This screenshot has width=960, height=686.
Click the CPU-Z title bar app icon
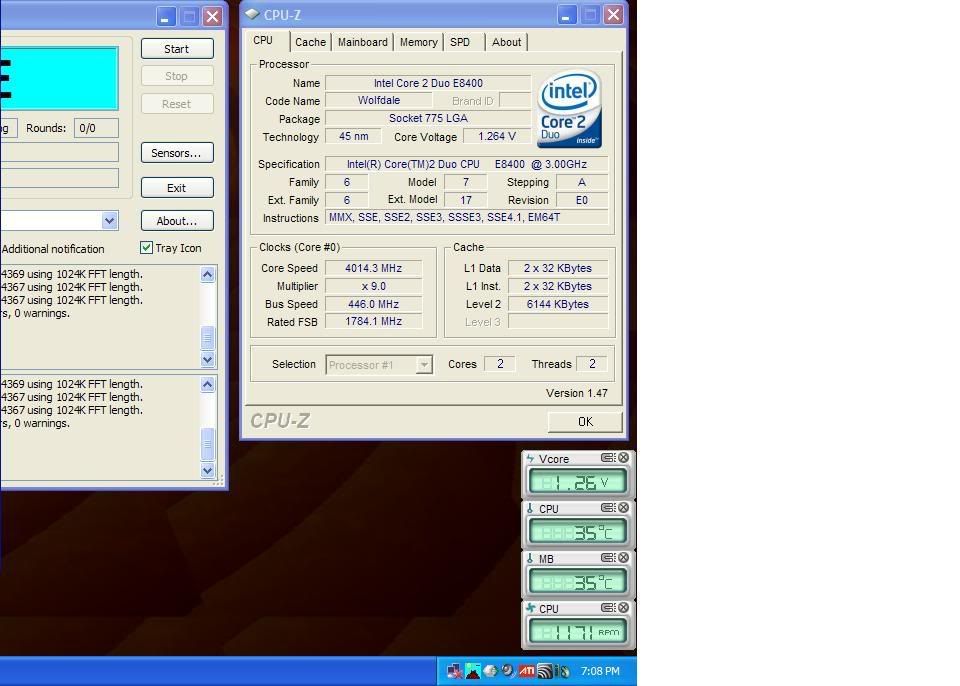coord(252,14)
